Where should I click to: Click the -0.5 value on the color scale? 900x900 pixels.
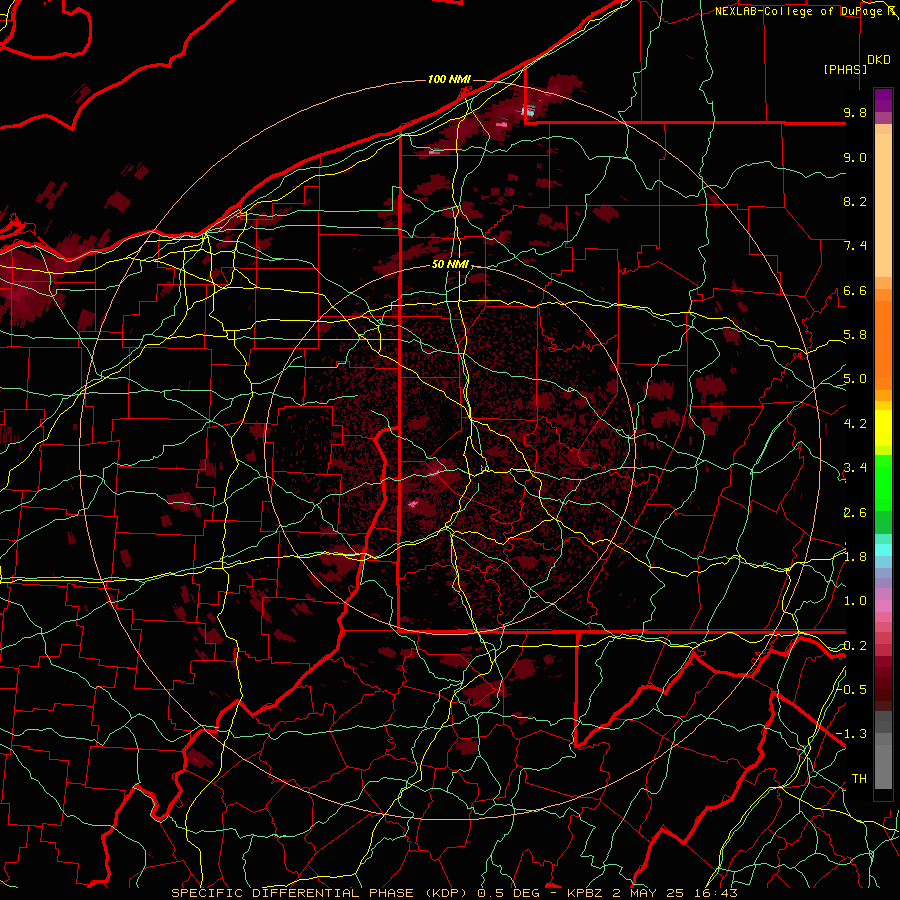click(852, 690)
